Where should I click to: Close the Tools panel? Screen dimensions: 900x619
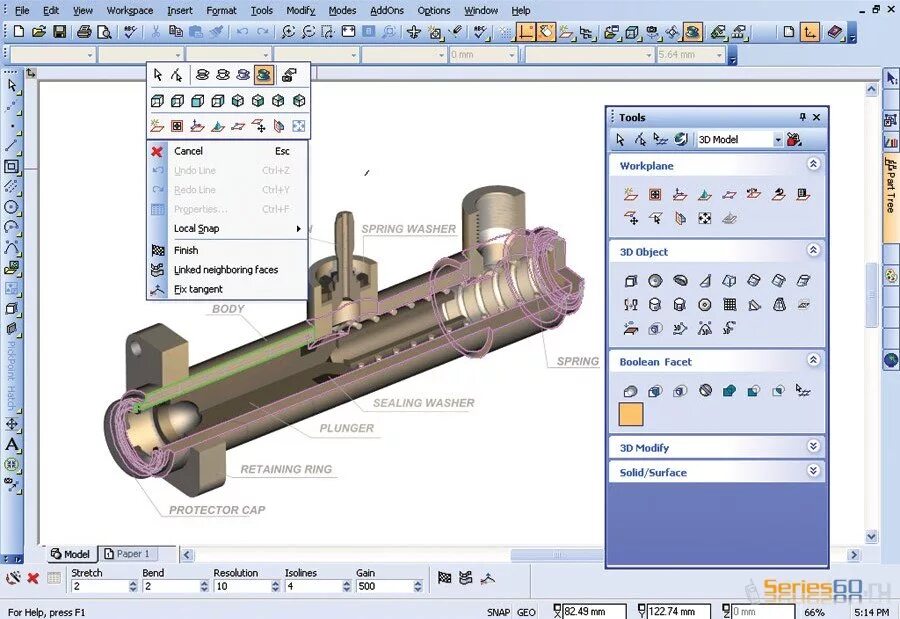click(817, 117)
